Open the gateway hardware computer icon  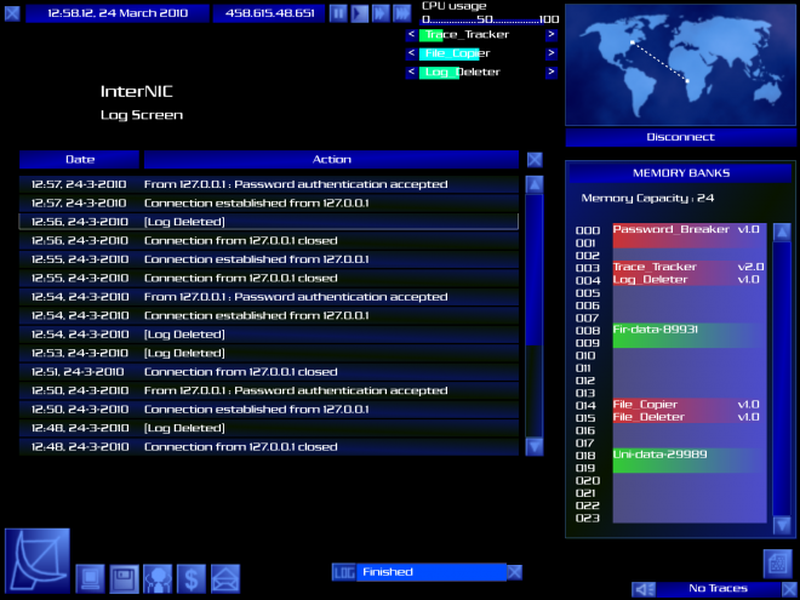(x=90, y=578)
